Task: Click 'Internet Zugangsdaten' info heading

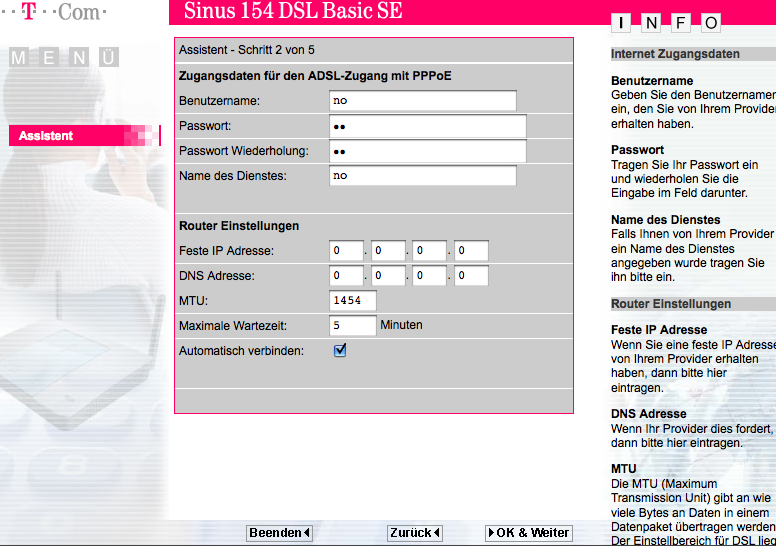Action: [675, 54]
